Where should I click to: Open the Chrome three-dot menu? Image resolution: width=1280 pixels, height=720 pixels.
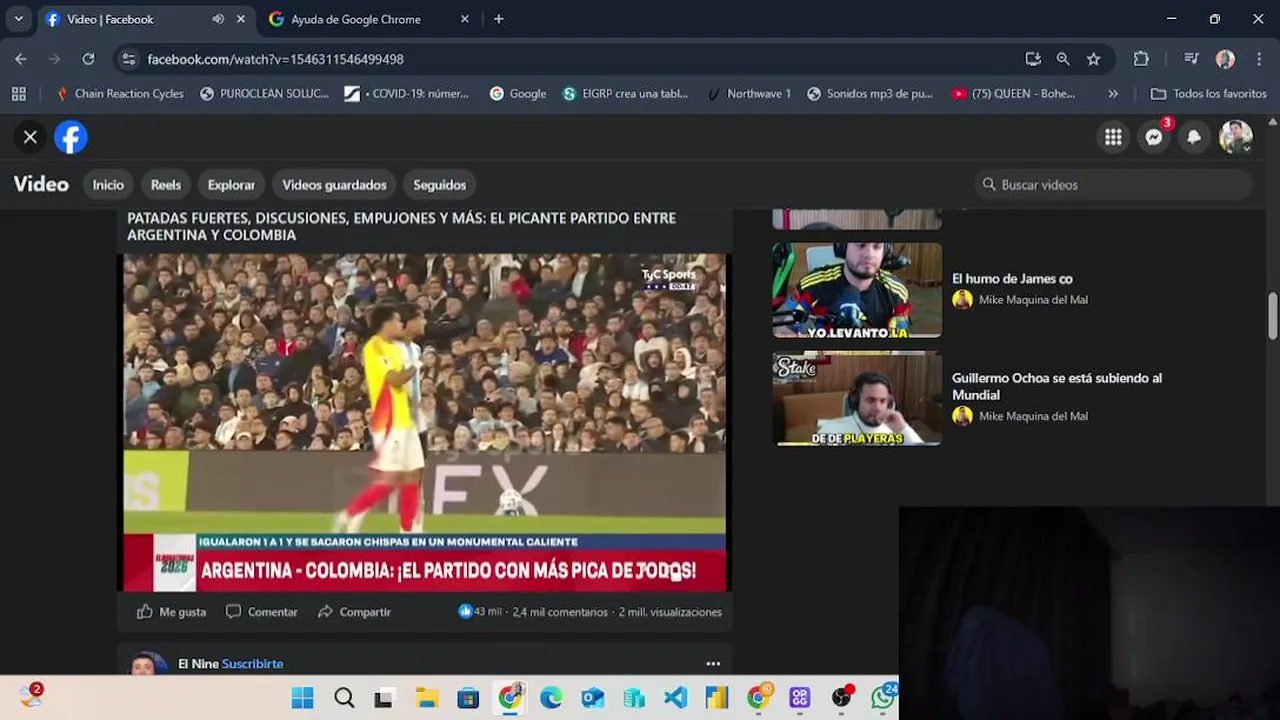click(x=1259, y=59)
